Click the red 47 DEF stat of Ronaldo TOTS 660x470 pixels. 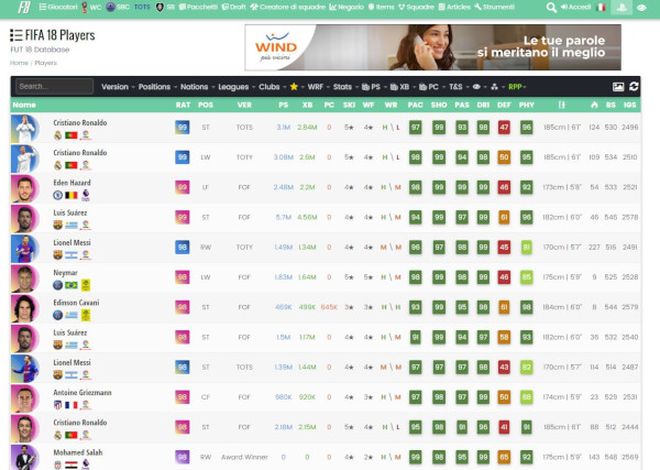(x=504, y=127)
